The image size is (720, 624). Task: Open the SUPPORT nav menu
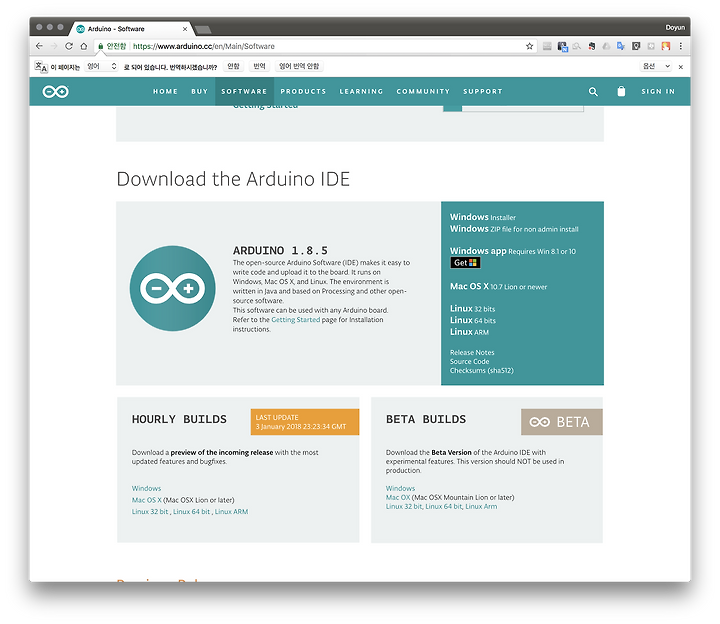pos(483,91)
